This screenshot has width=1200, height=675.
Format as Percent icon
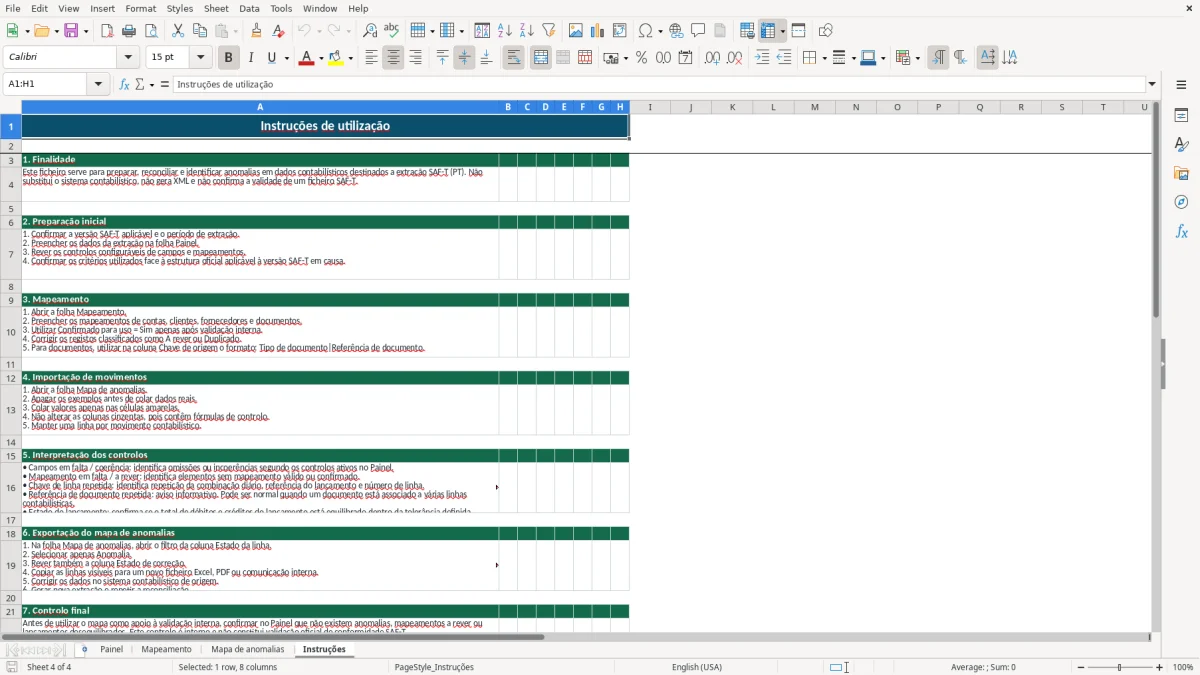click(641, 58)
